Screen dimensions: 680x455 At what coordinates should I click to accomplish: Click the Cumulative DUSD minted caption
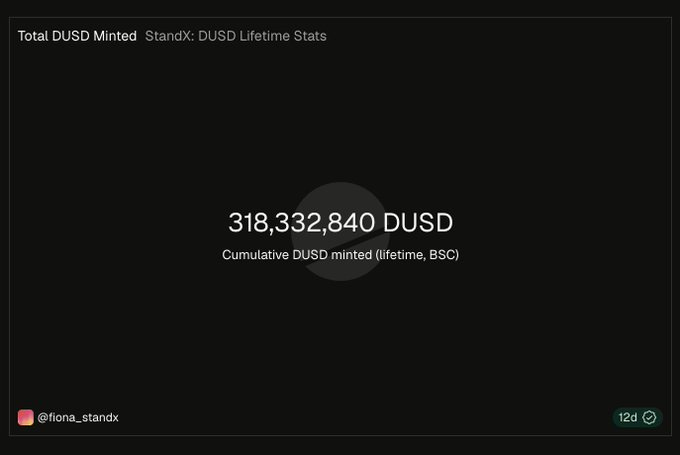297,255
